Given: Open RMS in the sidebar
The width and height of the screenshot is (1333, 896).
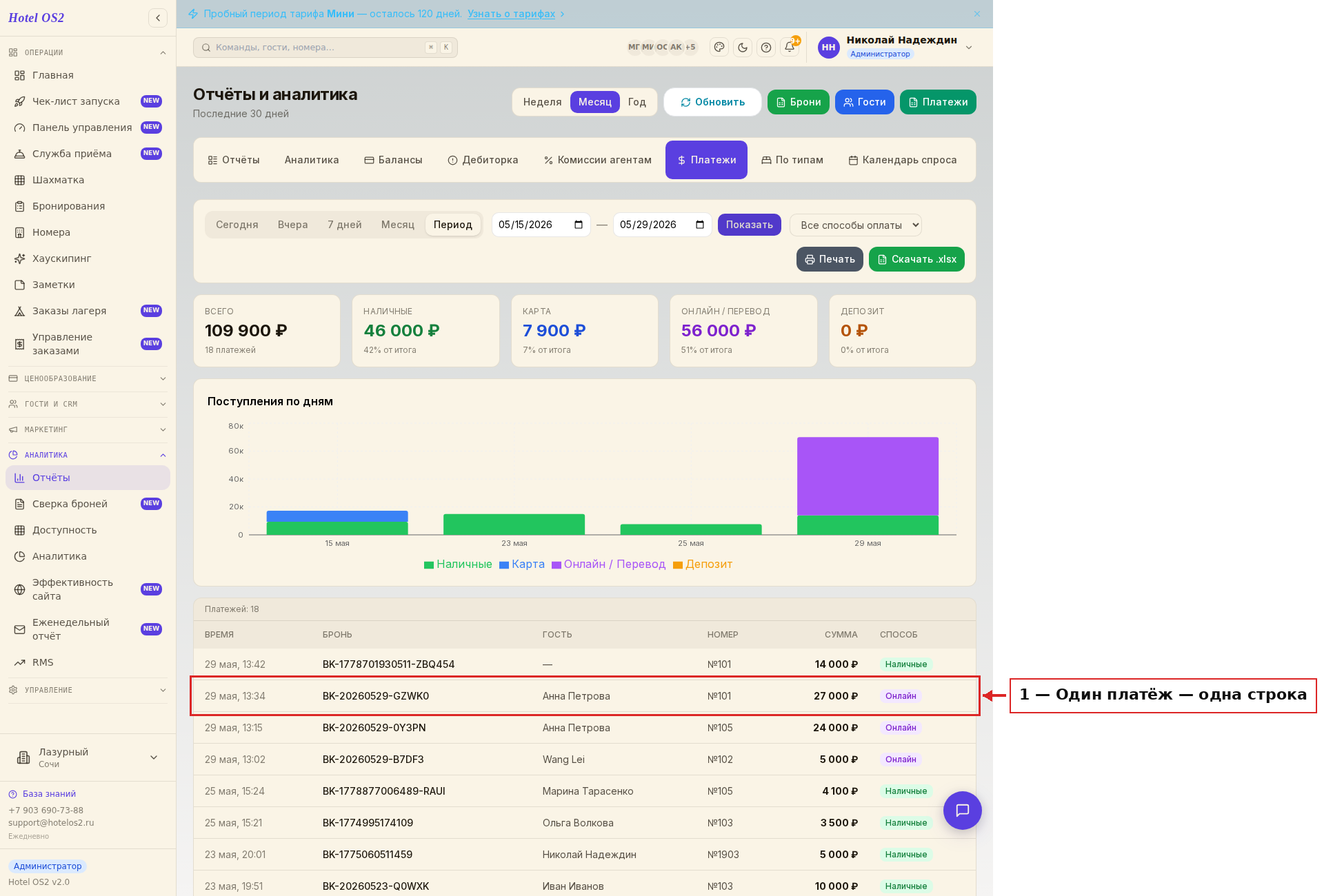Looking at the screenshot, I should pyautogui.click(x=88, y=662).
